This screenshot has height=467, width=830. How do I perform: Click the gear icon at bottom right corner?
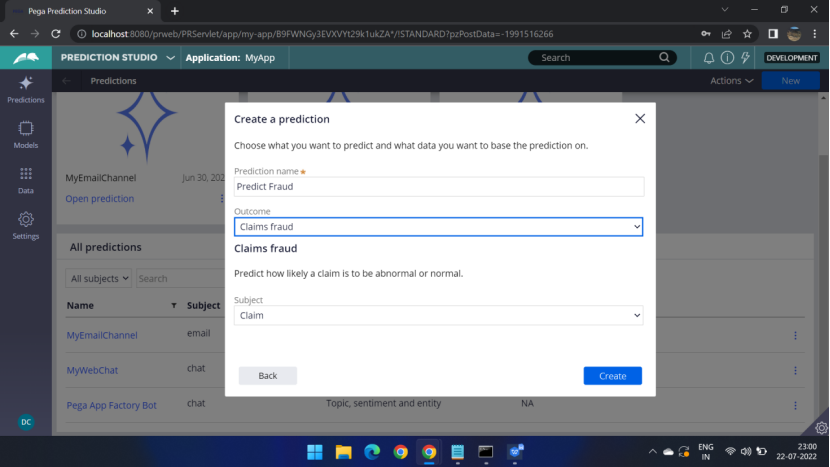point(821,427)
